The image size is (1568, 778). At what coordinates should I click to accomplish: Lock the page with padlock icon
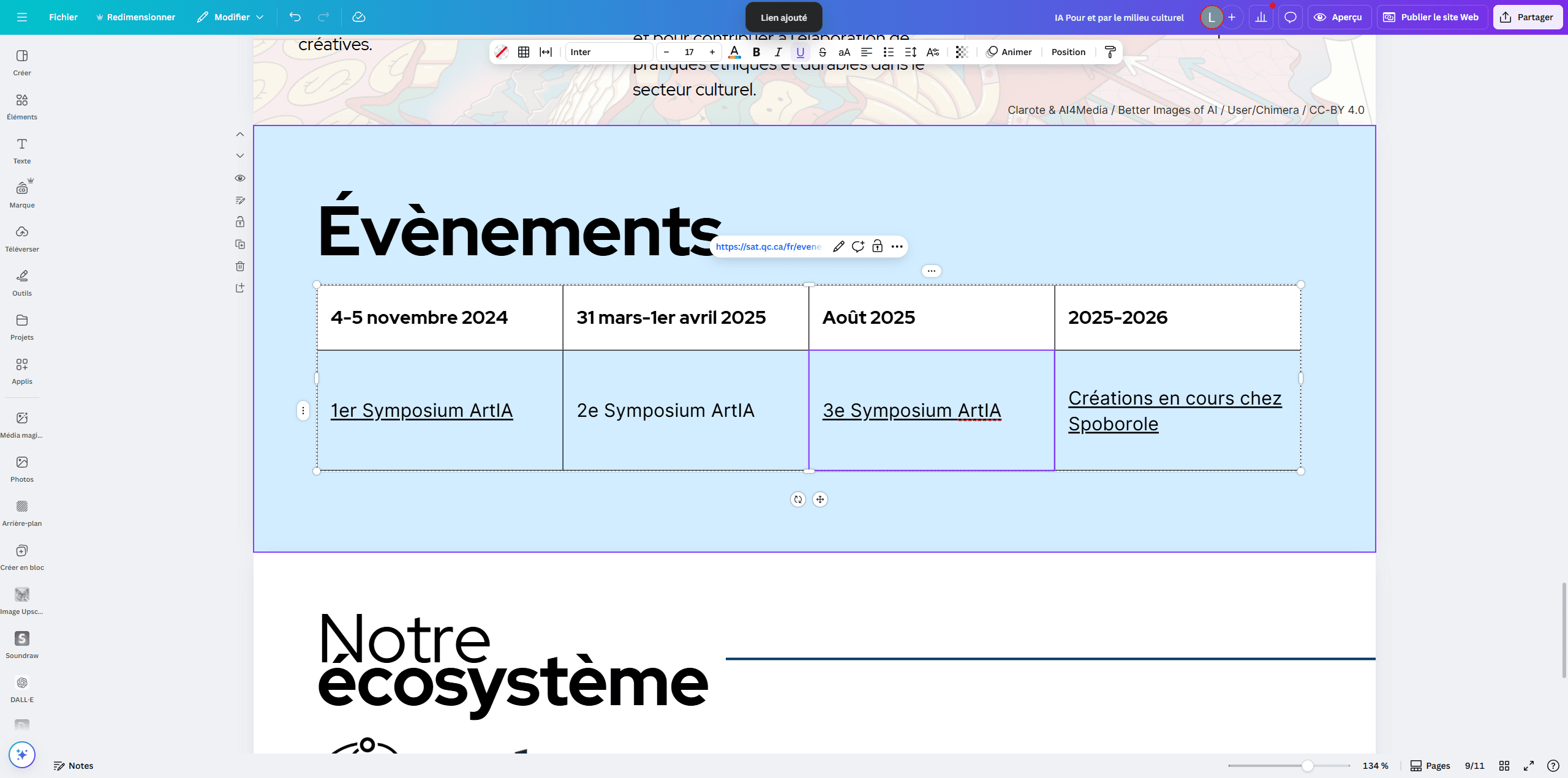240,222
